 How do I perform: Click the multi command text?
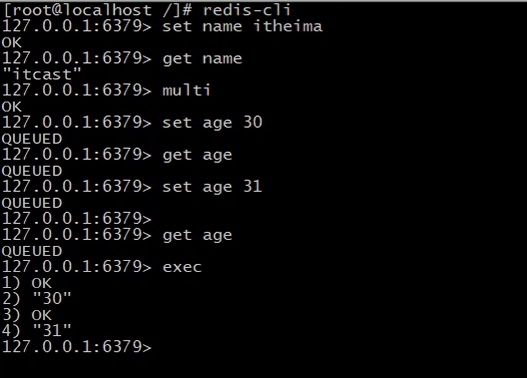[186, 90]
